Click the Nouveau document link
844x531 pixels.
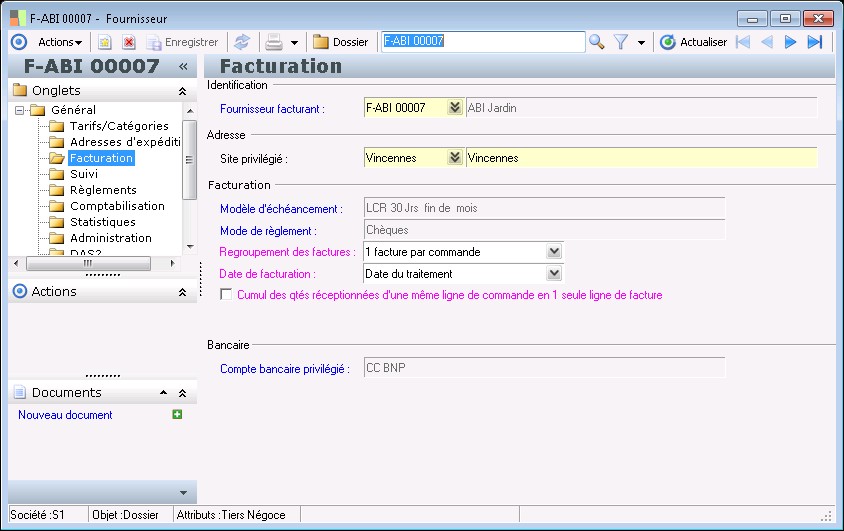(65, 415)
